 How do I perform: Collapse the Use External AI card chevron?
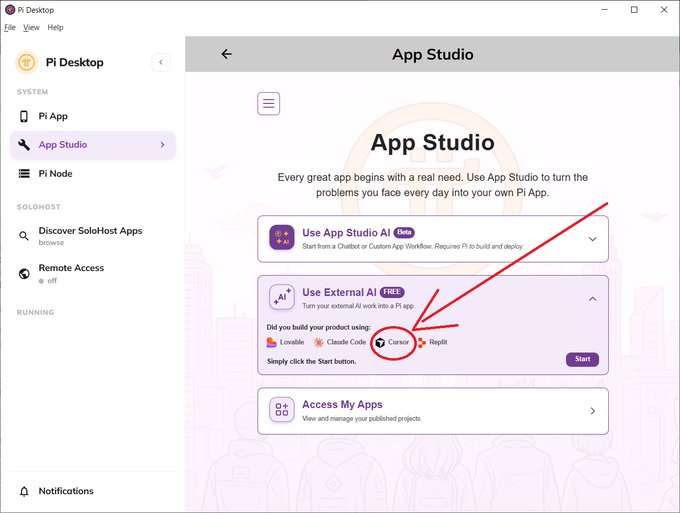(592, 299)
